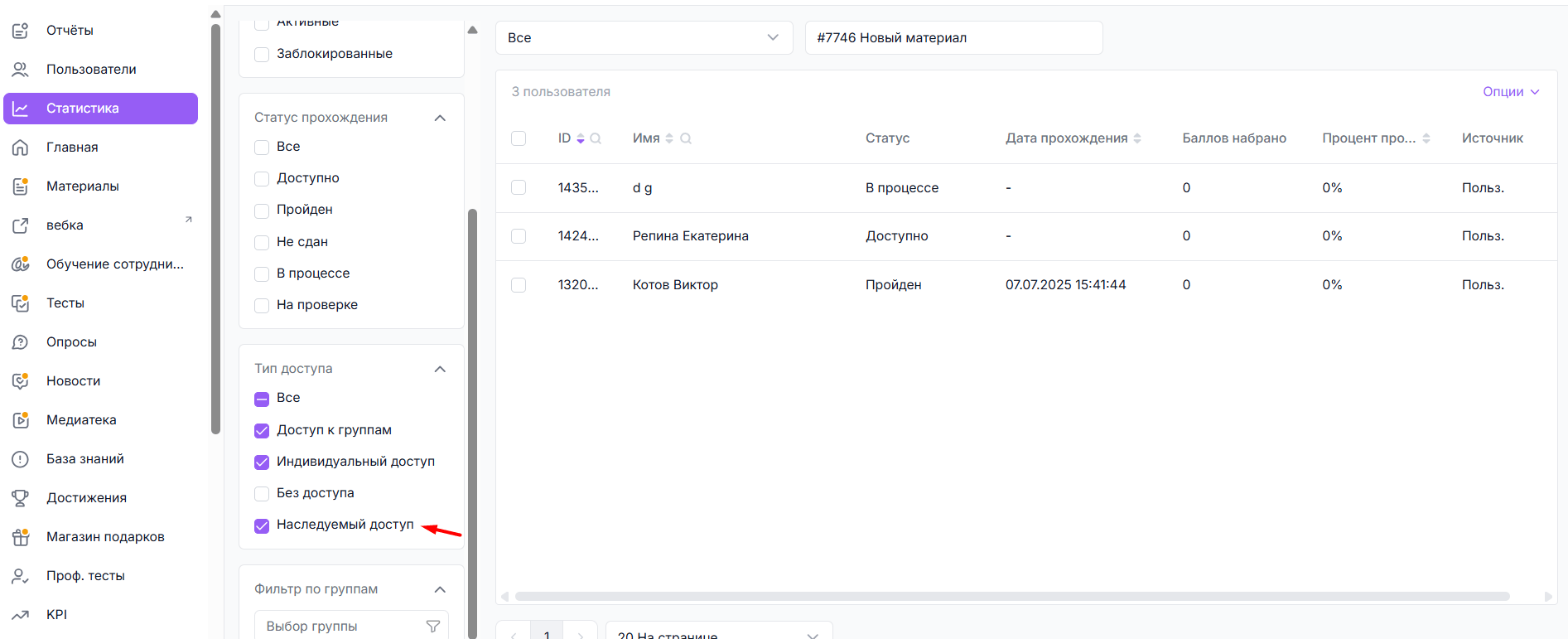Click the home icon beside Главная
The width and height of the screenshot is (1568, 639).
click(x=21, y=148)
